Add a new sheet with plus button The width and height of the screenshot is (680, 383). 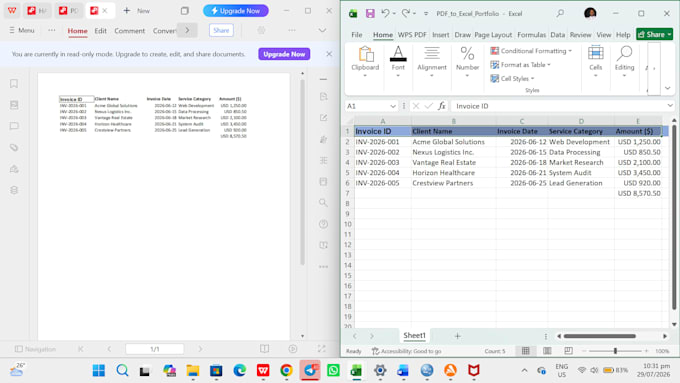click(457, 336)
